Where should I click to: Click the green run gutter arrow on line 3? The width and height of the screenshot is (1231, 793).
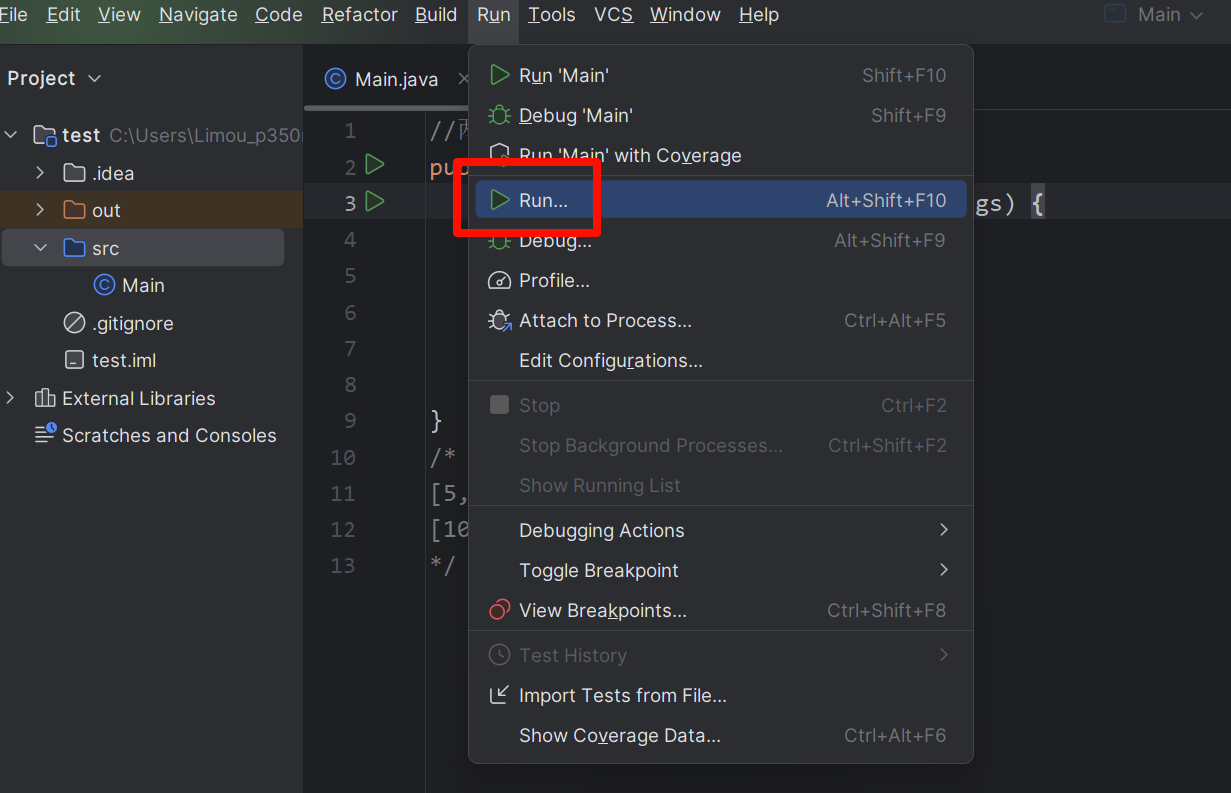(375, 202)
